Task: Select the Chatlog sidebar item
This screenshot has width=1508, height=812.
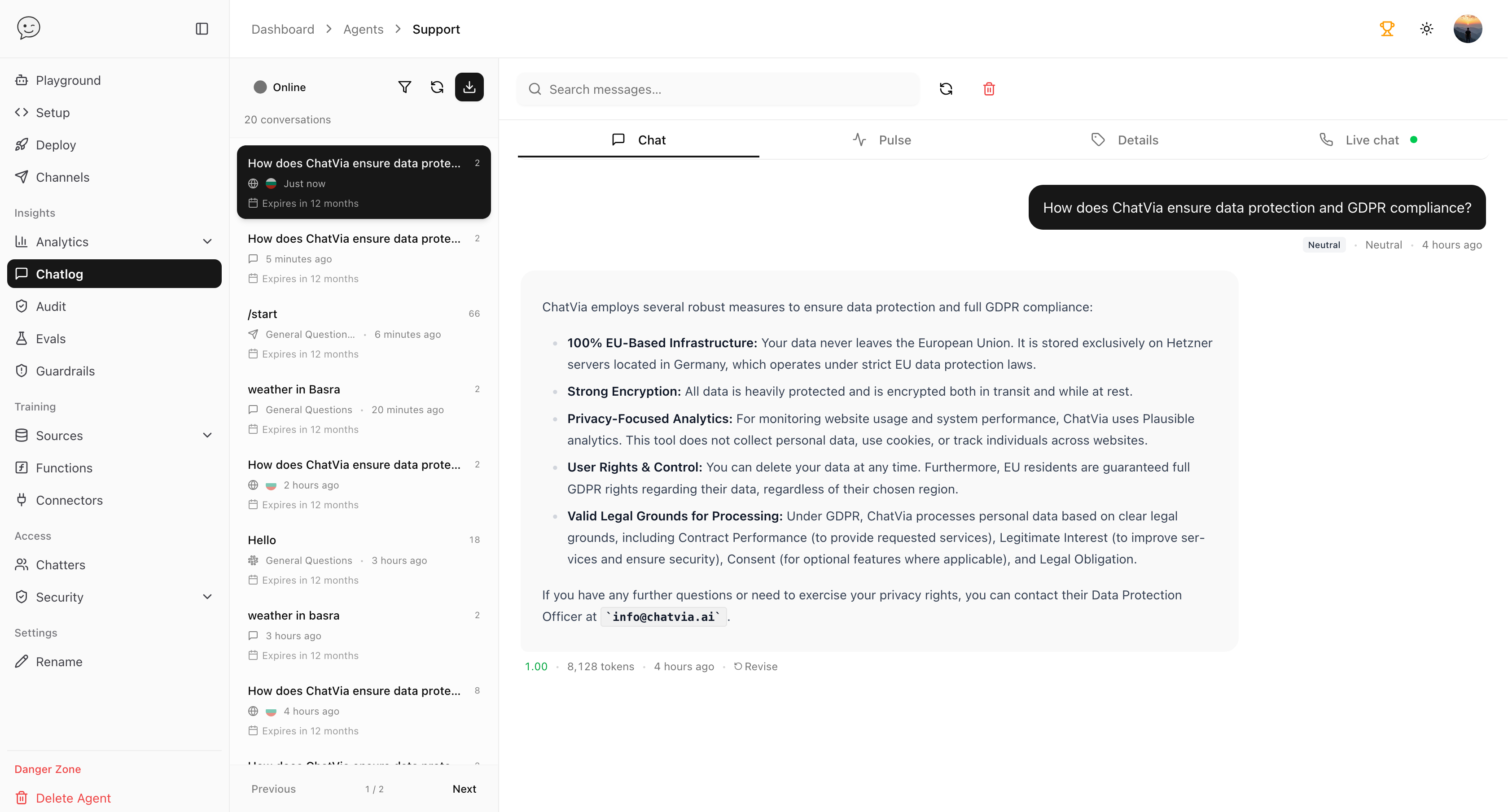Action: (x=114, y=274)
